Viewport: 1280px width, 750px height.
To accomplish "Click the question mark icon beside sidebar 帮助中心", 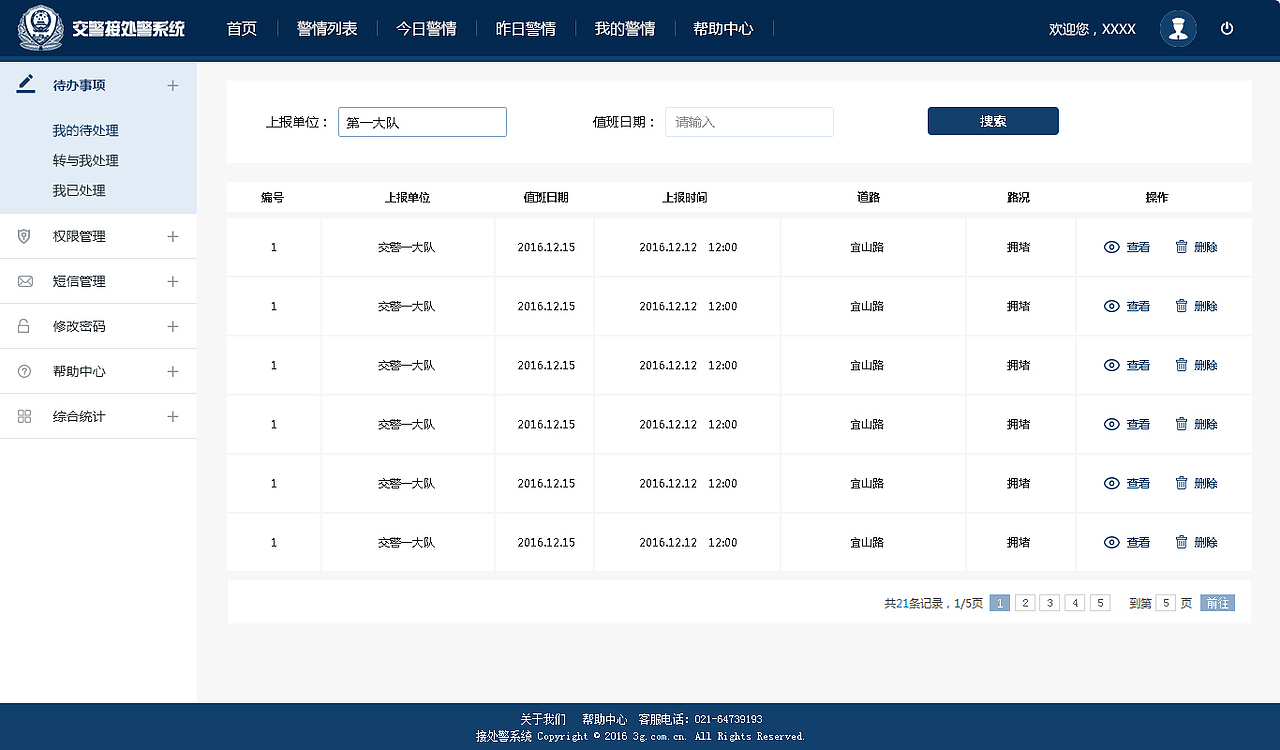I will [24, 371].
